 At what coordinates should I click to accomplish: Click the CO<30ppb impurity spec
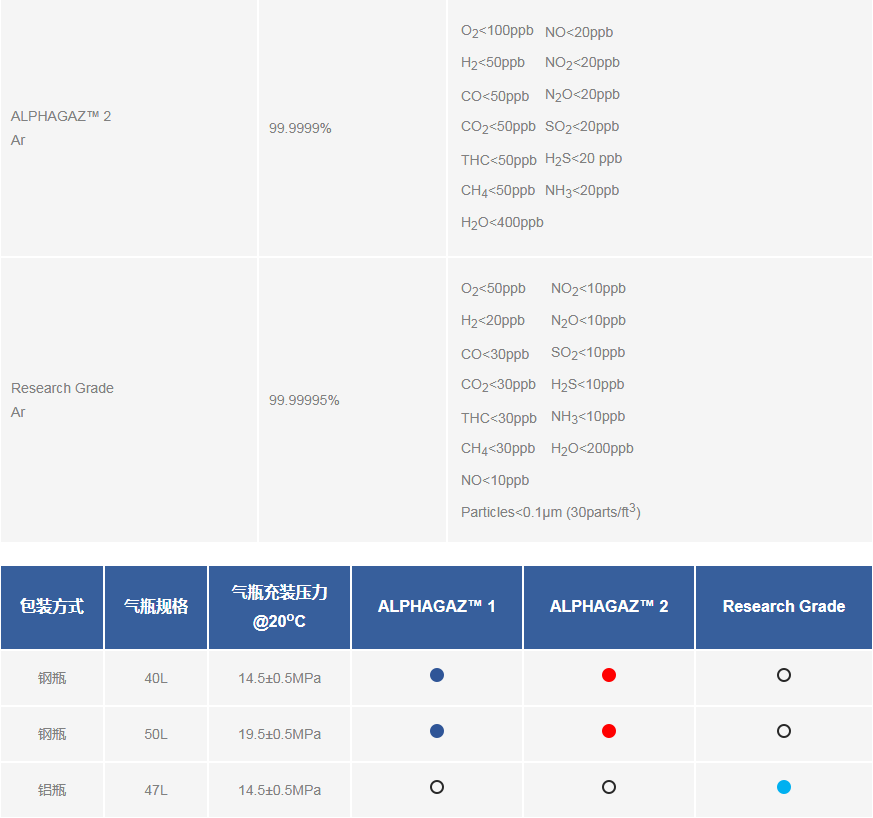pyautogui.click(x=495, y=354)
